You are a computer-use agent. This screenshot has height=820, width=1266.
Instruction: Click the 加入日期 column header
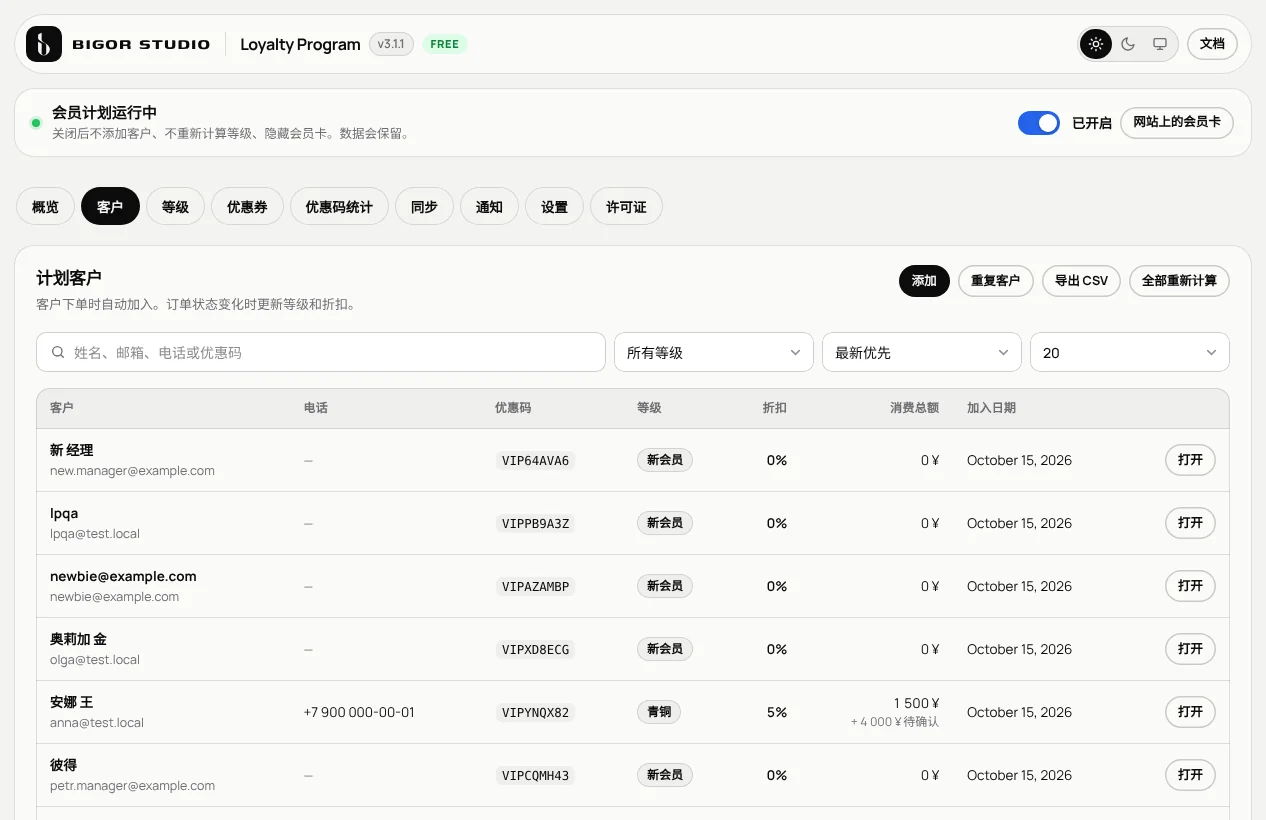click(x=991, y=408)
